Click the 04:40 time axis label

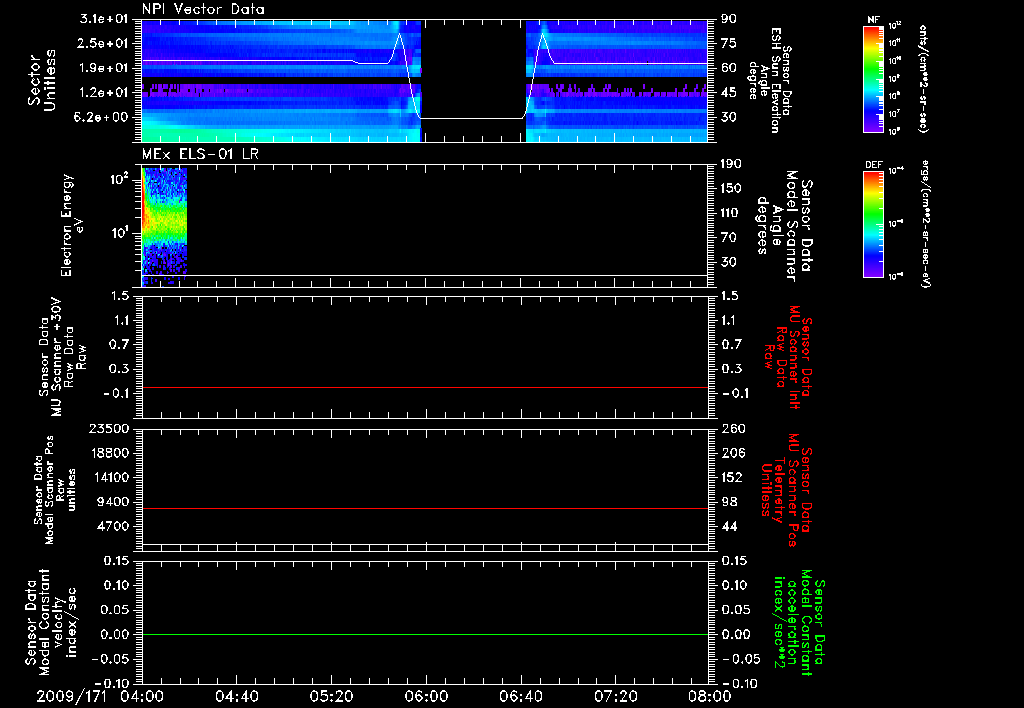tap(236, 696)
